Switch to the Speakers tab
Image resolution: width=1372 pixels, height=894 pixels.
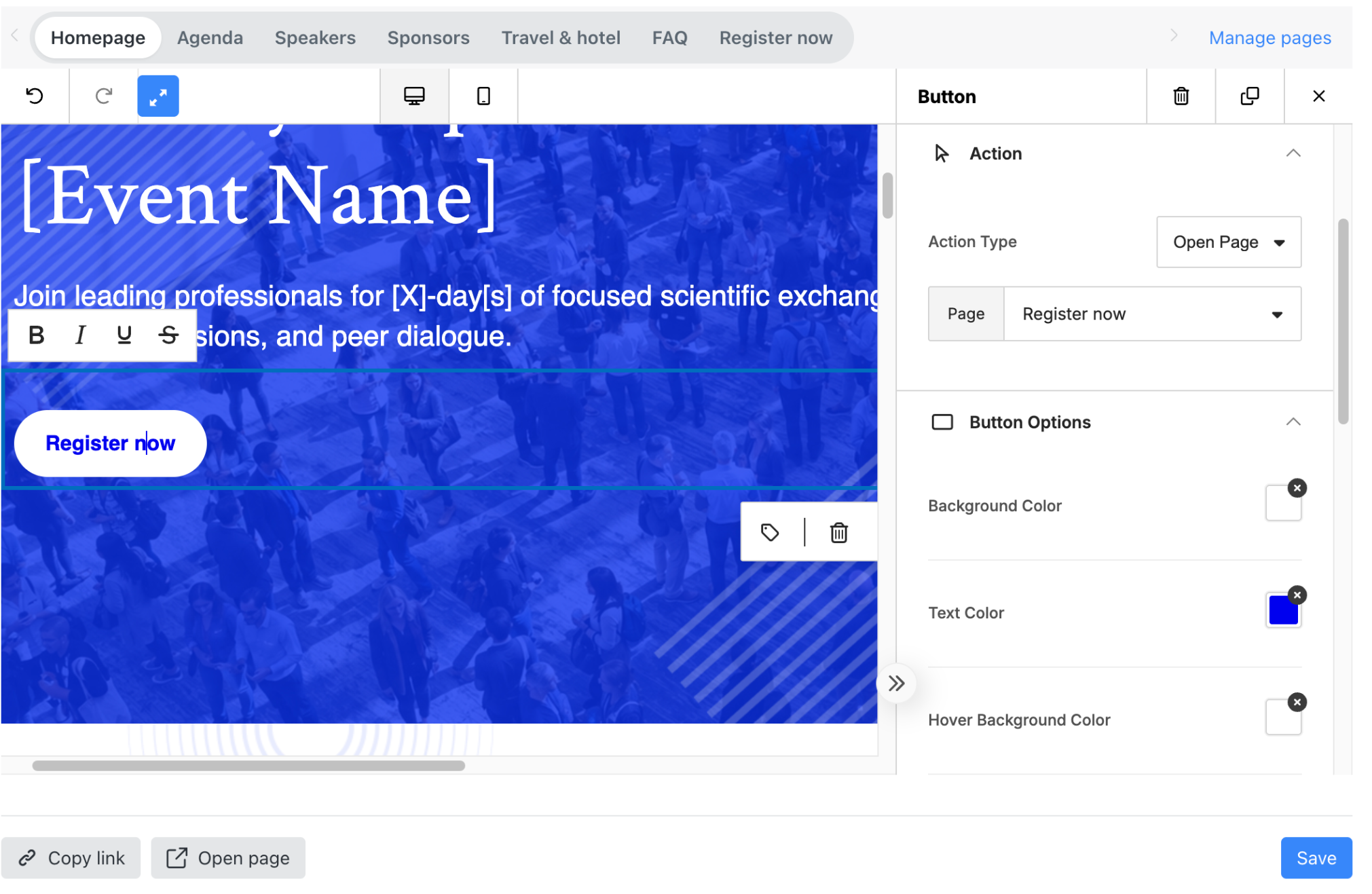click(x=315, y=38)
